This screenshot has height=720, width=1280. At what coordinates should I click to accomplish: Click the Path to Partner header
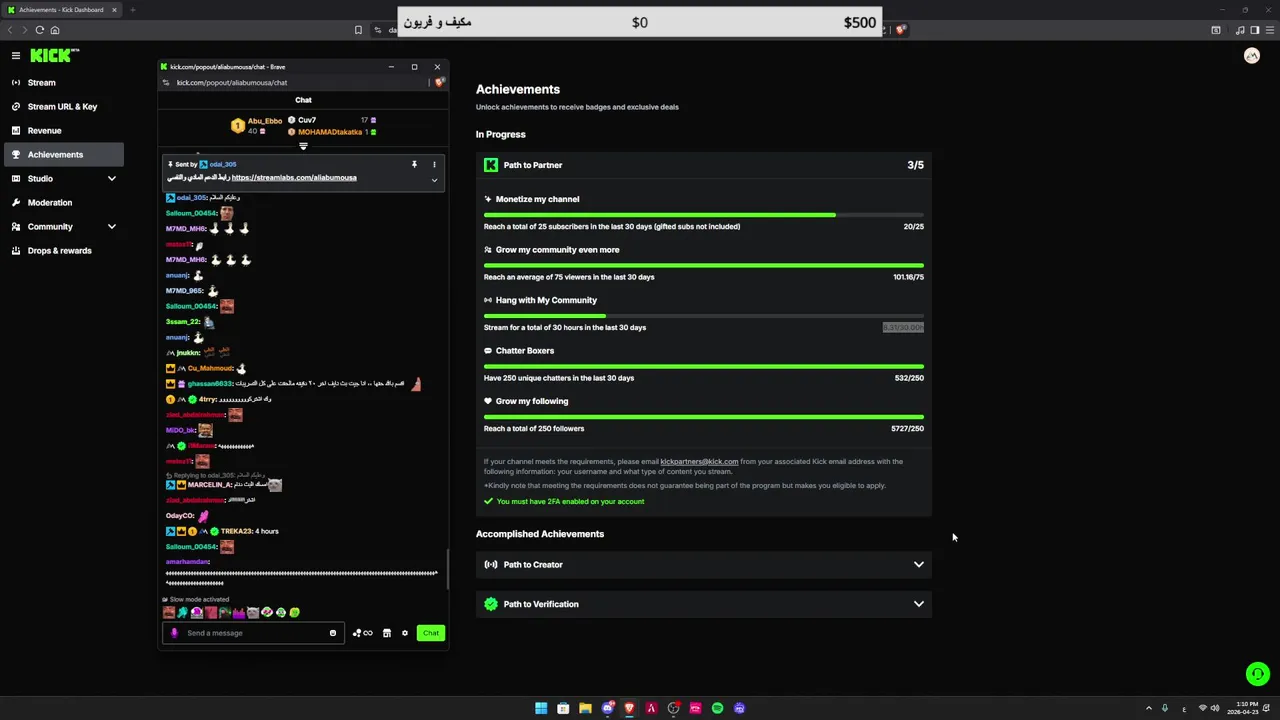click(704, 165)
